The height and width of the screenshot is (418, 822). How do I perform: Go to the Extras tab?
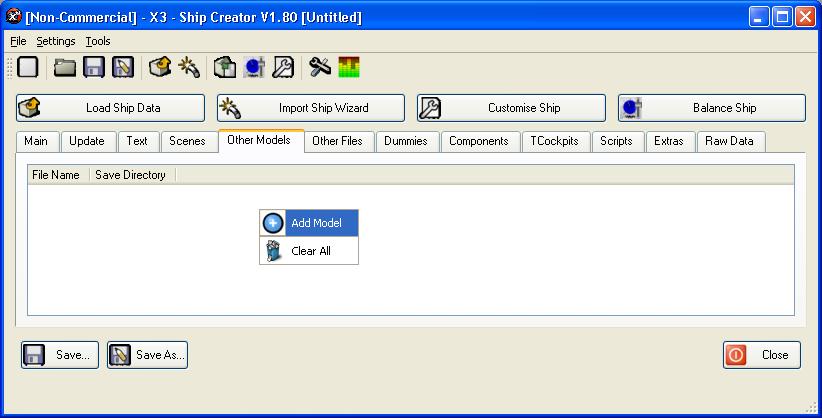(x=669, y=141)
